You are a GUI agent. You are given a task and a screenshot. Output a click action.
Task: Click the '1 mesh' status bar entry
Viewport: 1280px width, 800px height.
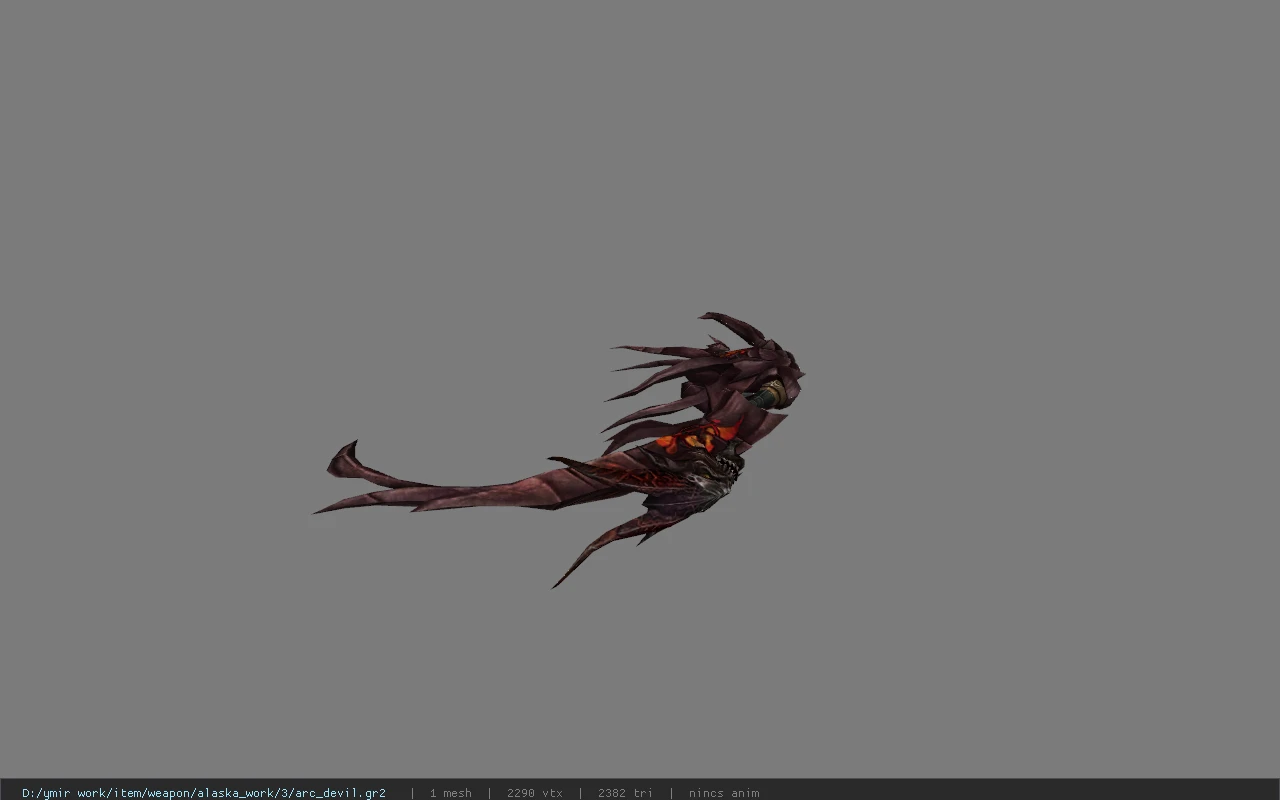point(450,793)
